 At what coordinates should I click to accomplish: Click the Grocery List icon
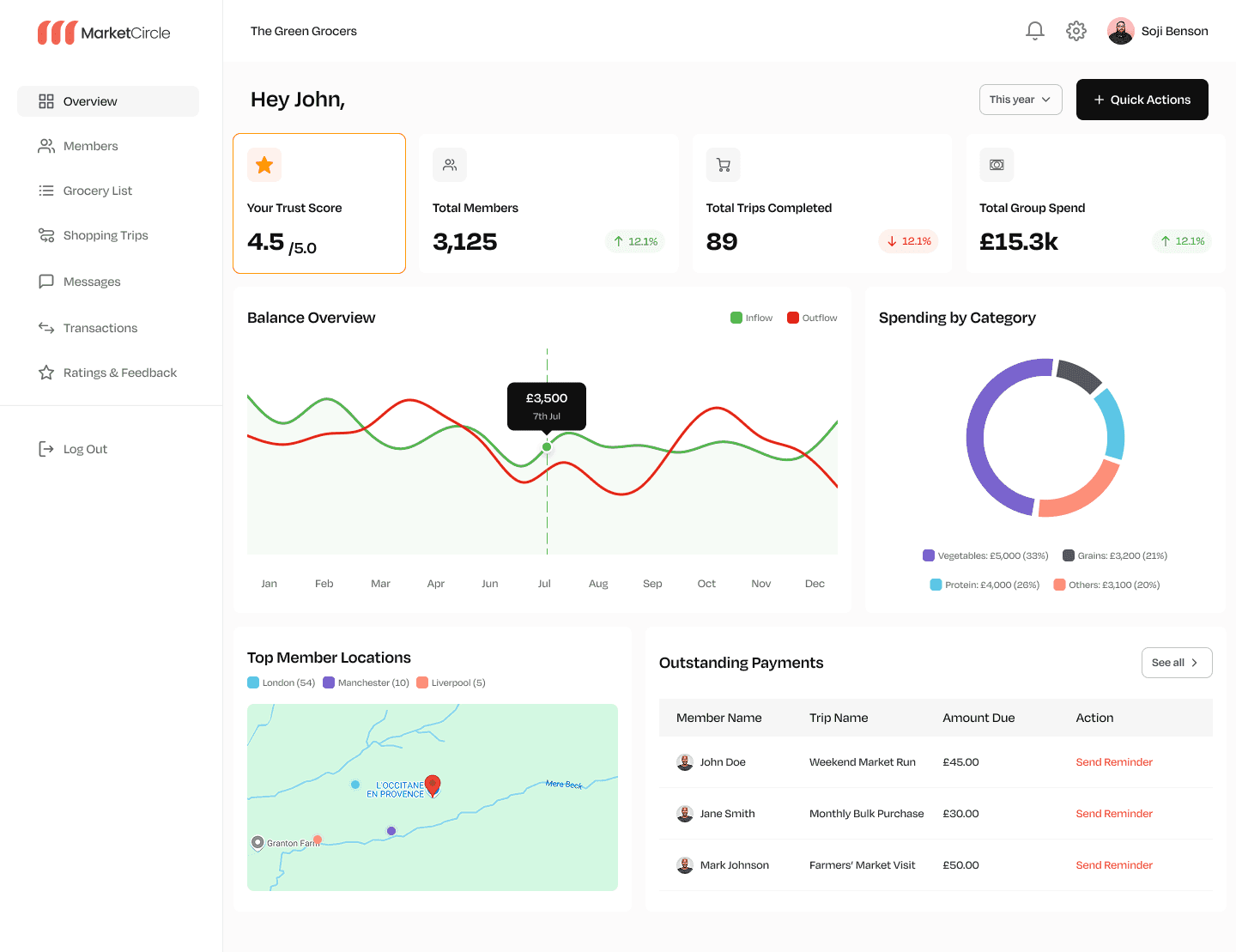coord(46,191)
